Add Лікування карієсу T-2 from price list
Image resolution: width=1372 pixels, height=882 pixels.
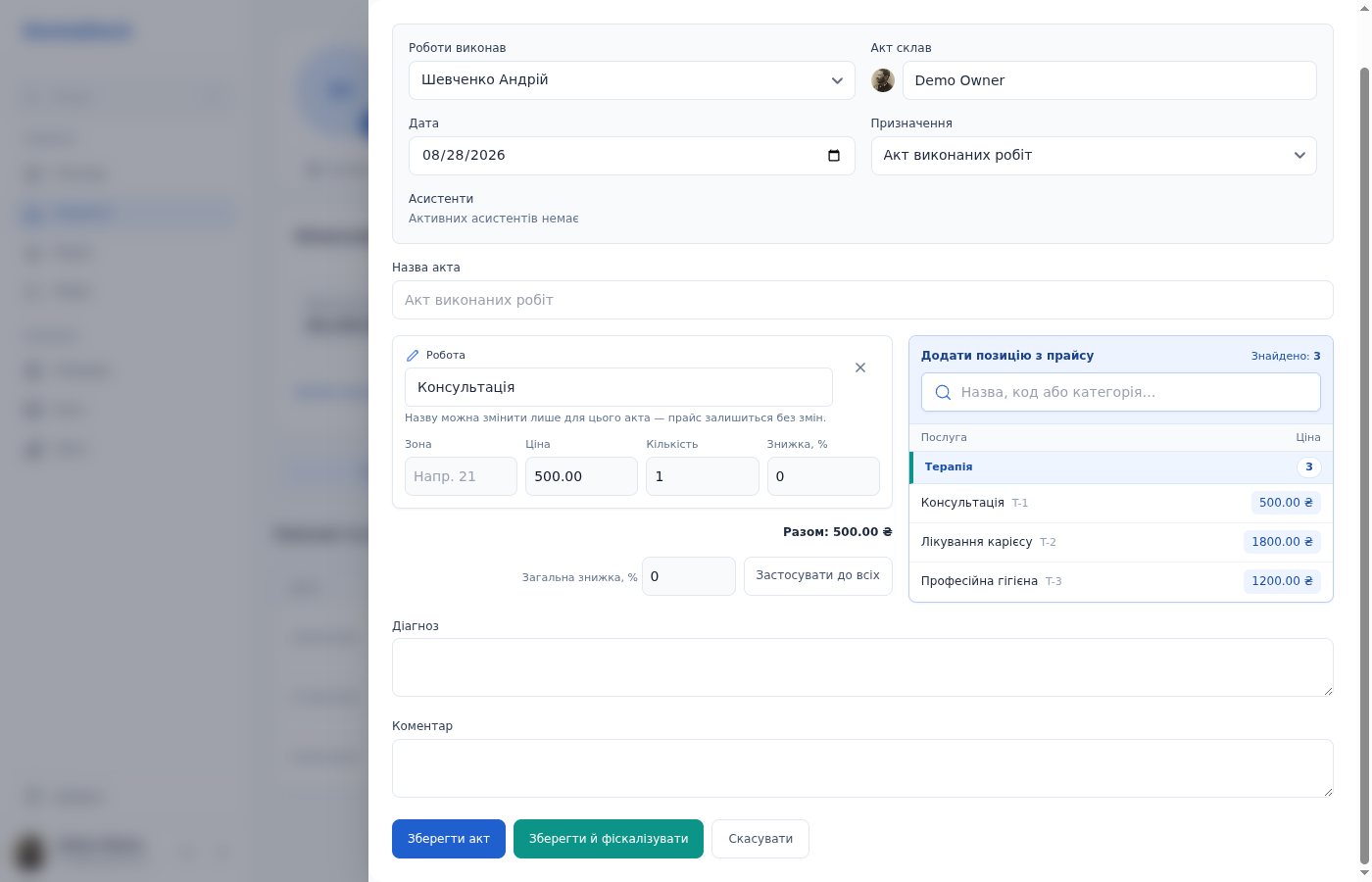tap(1121, 542)
